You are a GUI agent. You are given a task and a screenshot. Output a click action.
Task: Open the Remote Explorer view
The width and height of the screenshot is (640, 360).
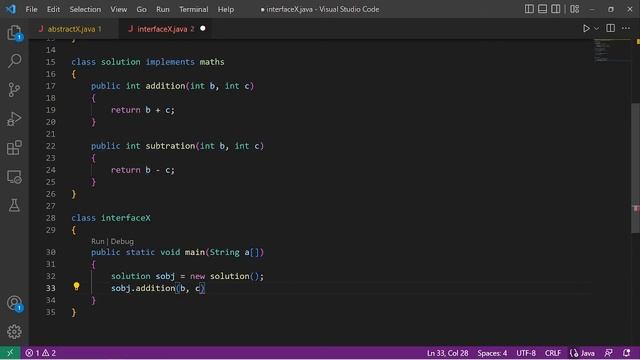(14, 177)
